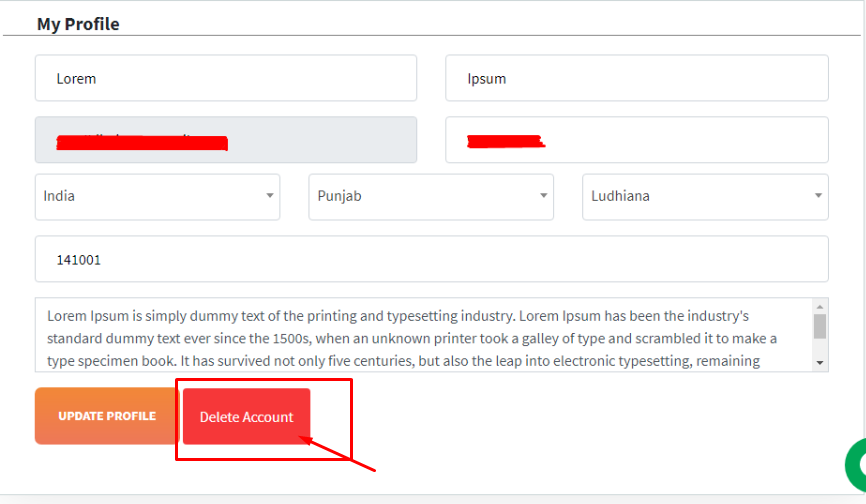Click the UPDATE PROFILE button
The width and height of the screenshot is (866, 504).
[x=107, y=416]
